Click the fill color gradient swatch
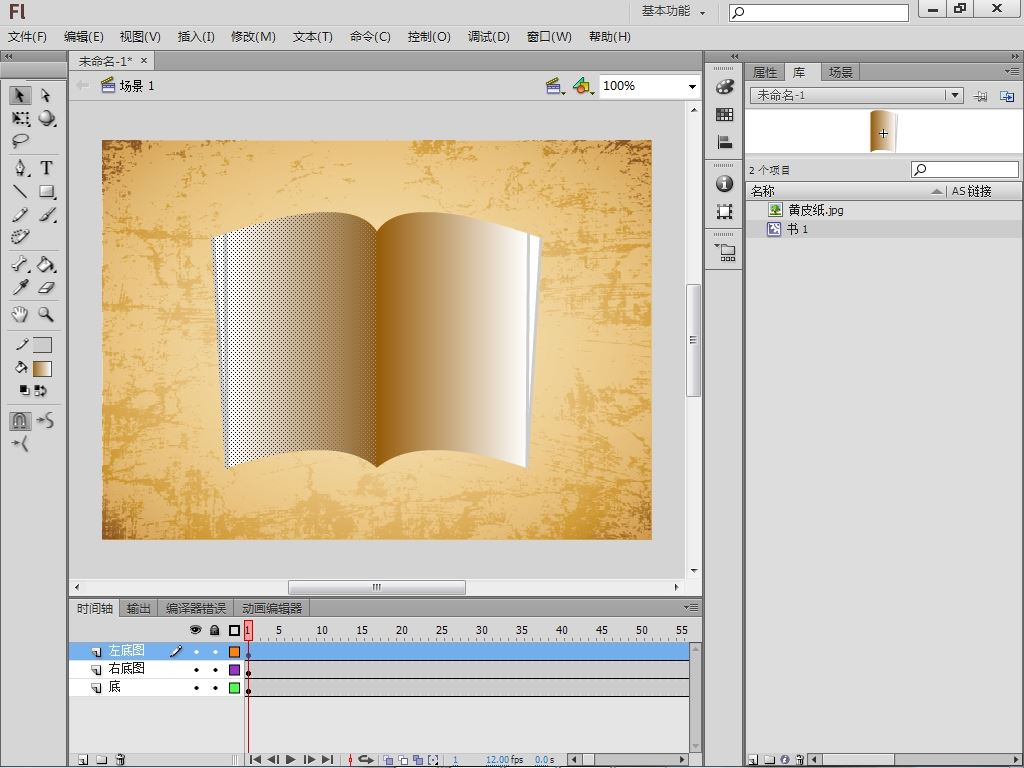 (x=42, y=368)
